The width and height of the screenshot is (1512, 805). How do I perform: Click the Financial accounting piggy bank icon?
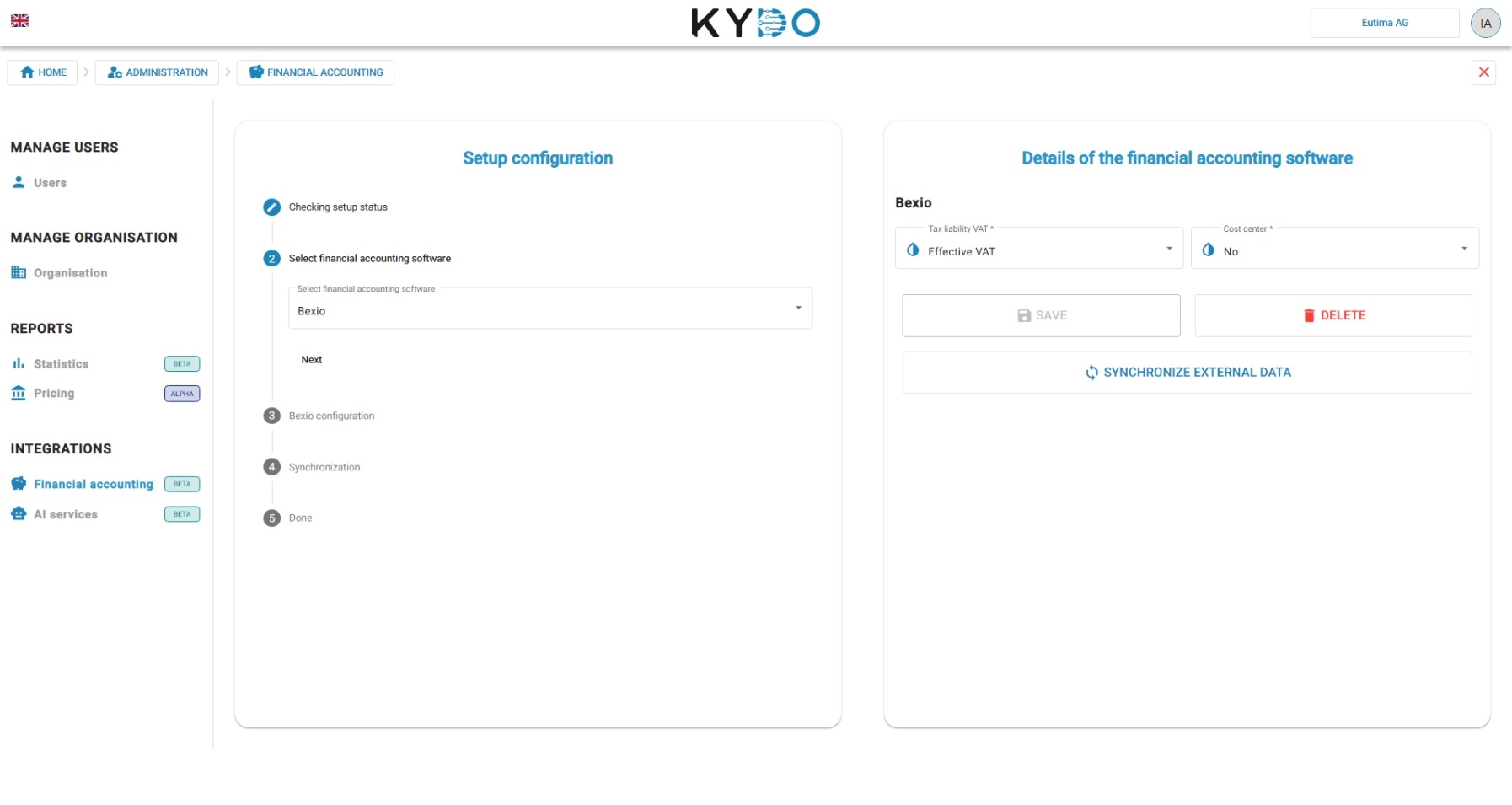(19, 484)
